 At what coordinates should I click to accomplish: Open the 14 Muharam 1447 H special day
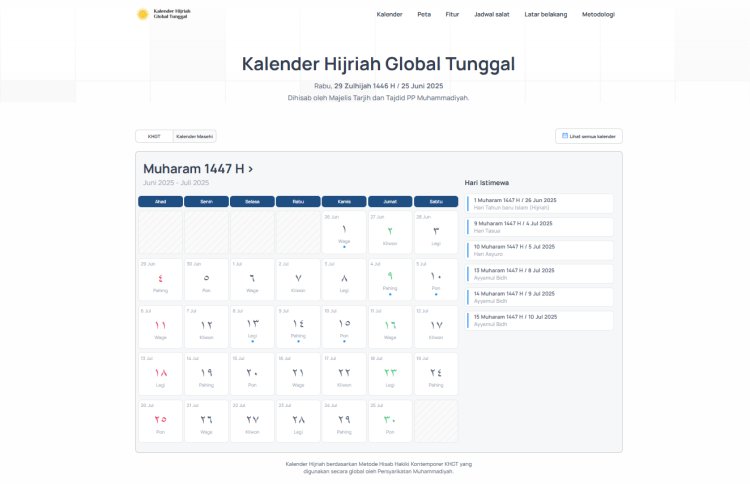[x=540, y=297]
